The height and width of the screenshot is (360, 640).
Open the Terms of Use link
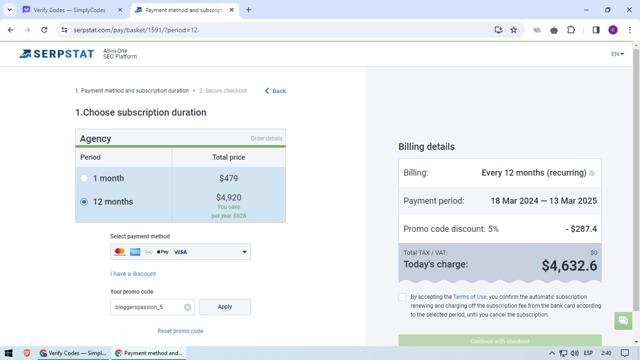tap(470, 297)
